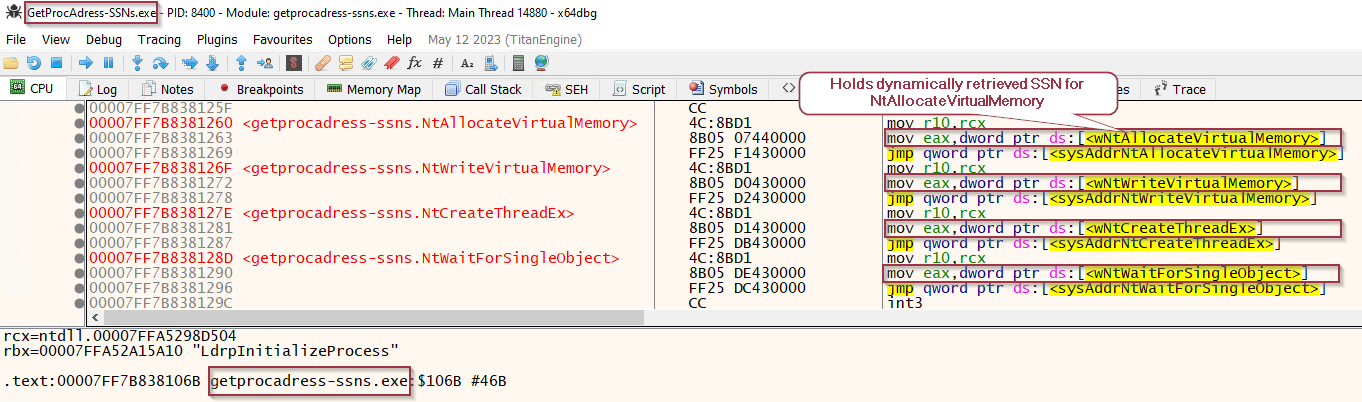Image resolution: width=1362 pixels, height=402 pixels.
Task: Click jmp to sysAddrNtAllocateVirtualMemory instruction
Action: pos(1113,153)
